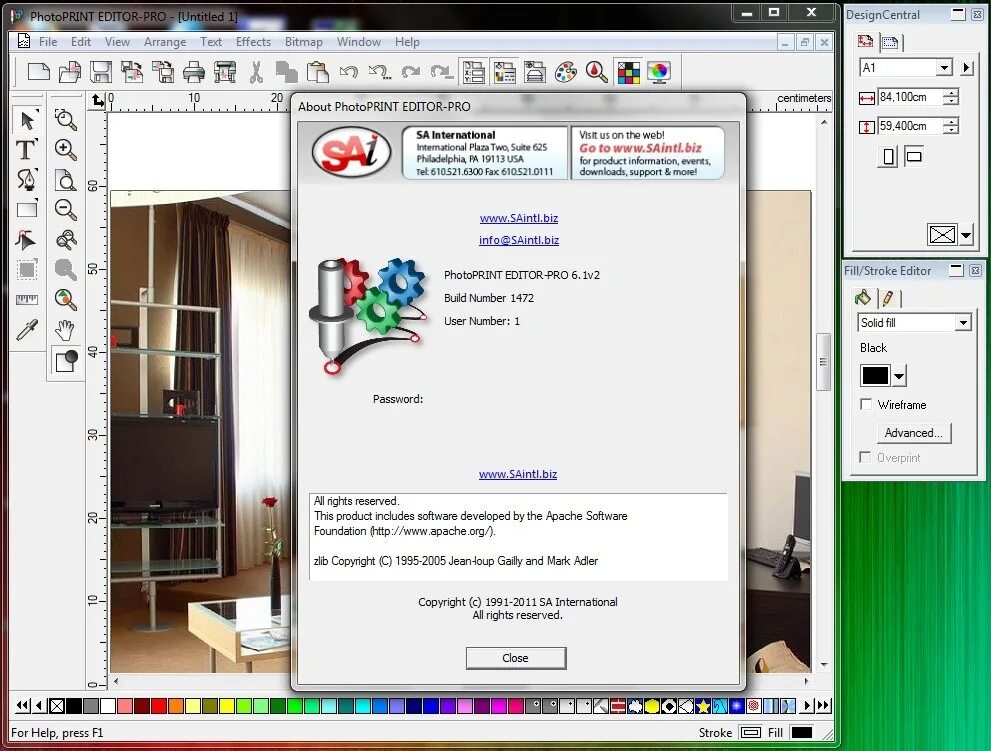Click the blue star swatch in palette
The image size is (991, 751).
tap(703, 705)
